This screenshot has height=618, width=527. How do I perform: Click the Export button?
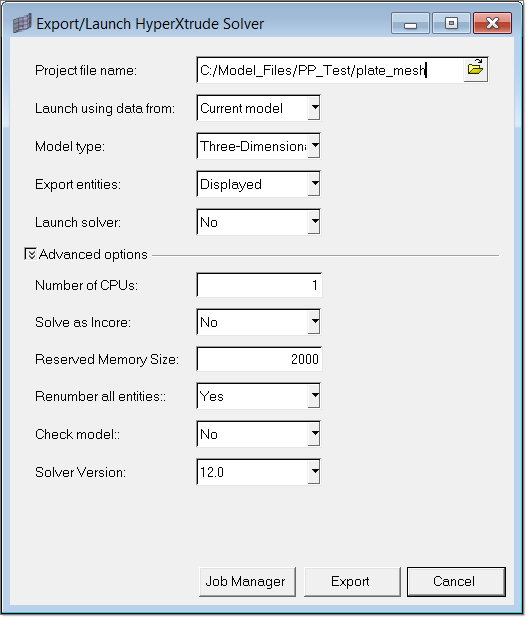coord(352,582)
